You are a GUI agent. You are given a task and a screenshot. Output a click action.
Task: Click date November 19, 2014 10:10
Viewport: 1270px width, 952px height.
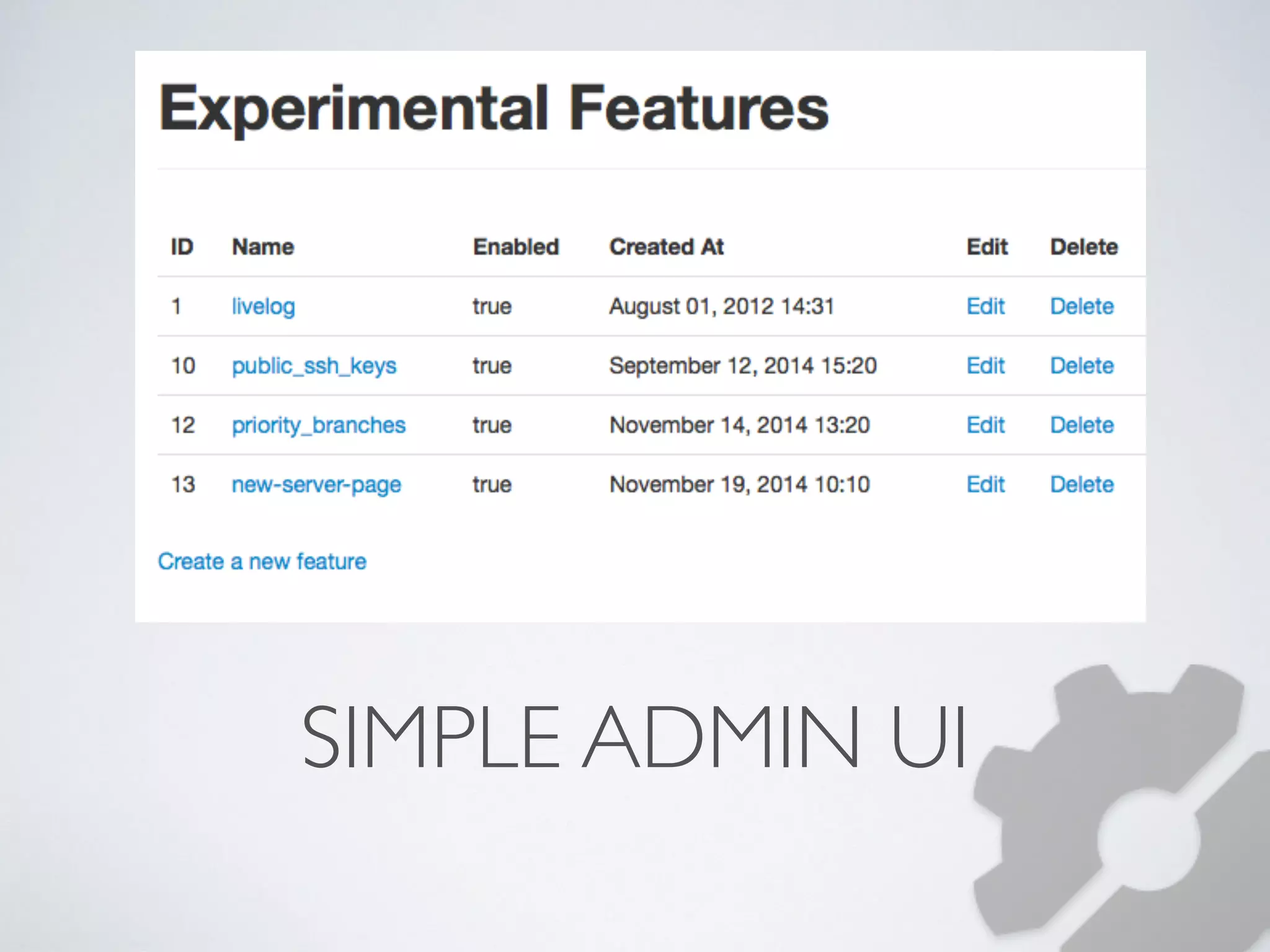pos(740,484)
